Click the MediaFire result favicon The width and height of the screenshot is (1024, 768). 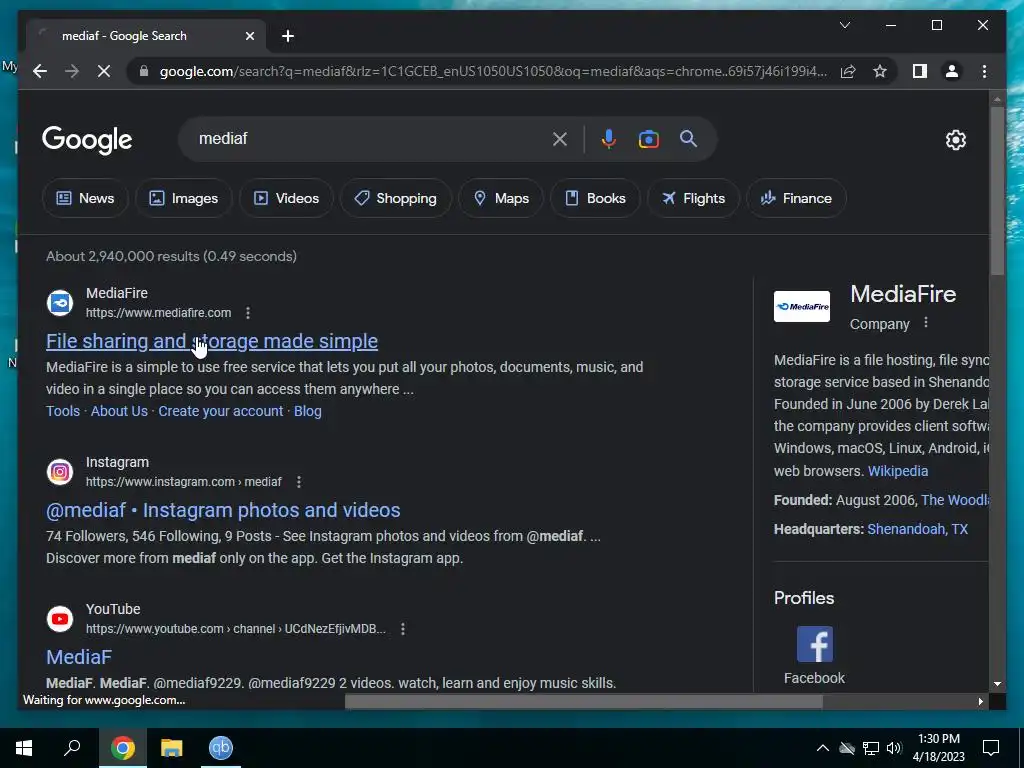(x=60, y=303)
